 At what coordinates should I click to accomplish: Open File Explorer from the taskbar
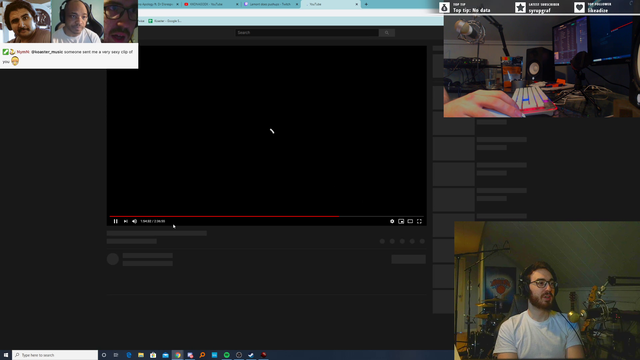click(141, 355)
